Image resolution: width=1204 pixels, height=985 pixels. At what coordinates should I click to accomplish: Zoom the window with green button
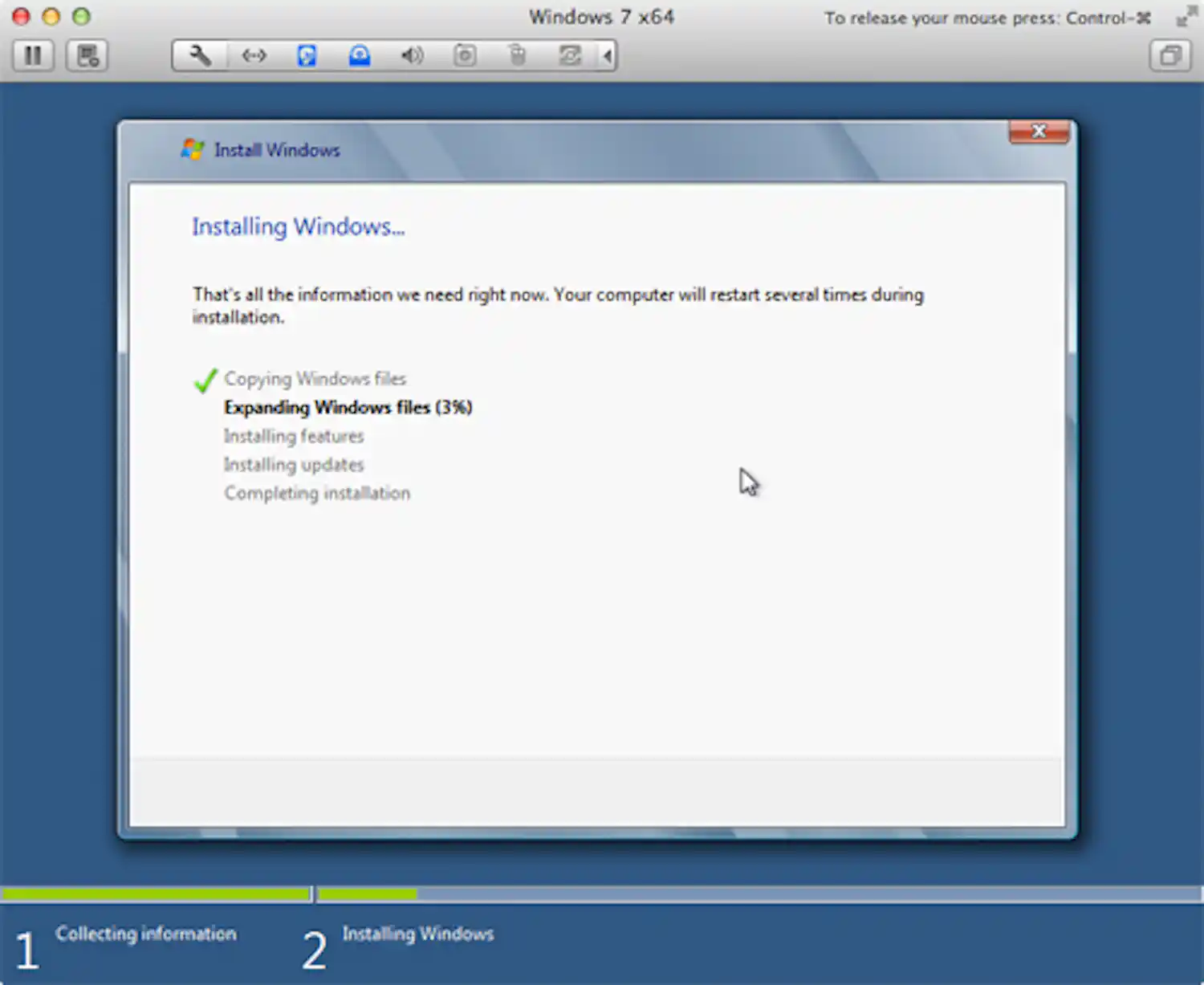point(81,16)
